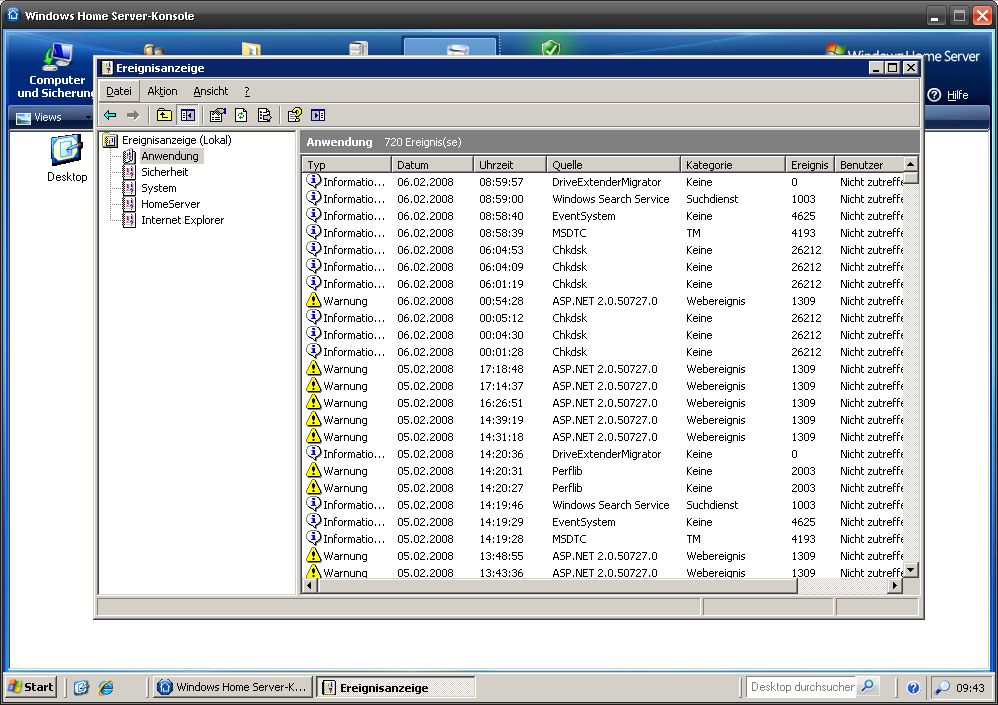Select the Internet Explorer log icon
This screenshot has height=705, width=998.
(129, 220)
